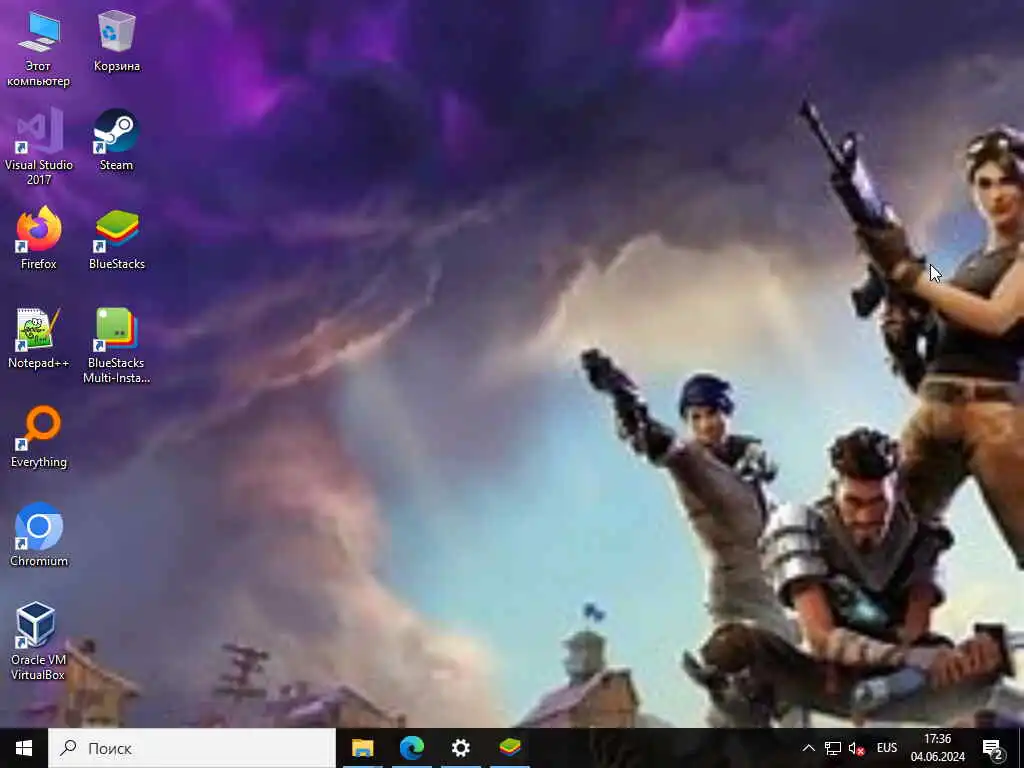
Task: Select the Firefox desktop shortcut
Action: pos(39,240)
